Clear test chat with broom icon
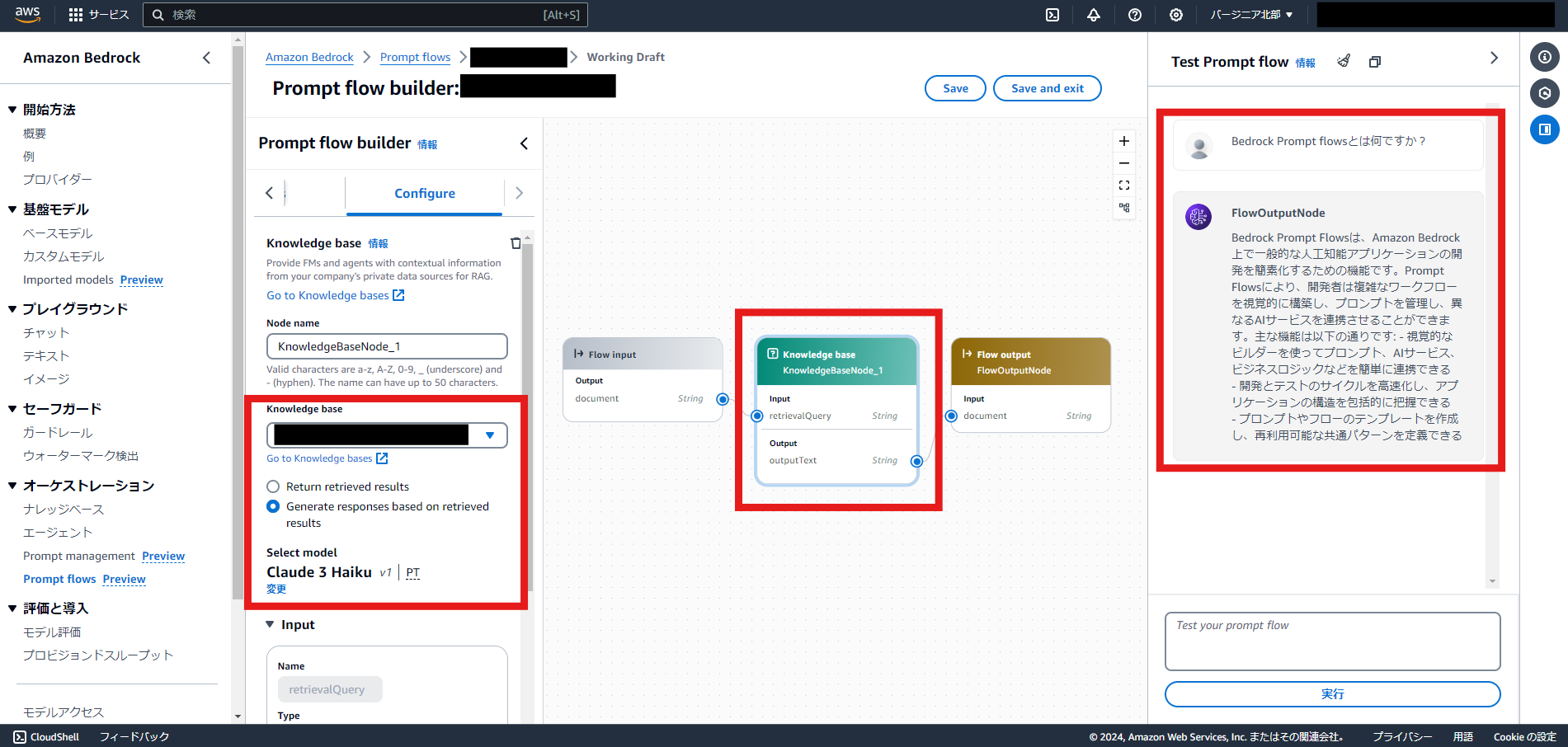Image resolution: width=1568 pixels, height=747 pixels. tap(1344, 61)
